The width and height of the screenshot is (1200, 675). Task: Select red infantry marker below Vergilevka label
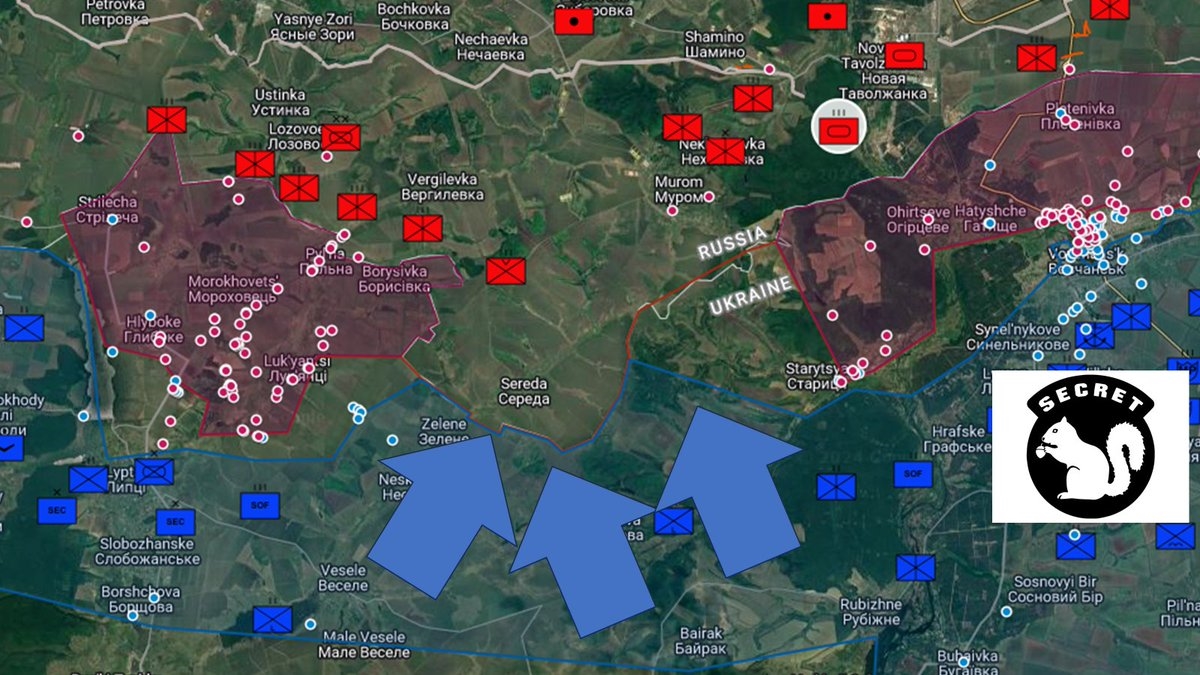pos(423,228)
